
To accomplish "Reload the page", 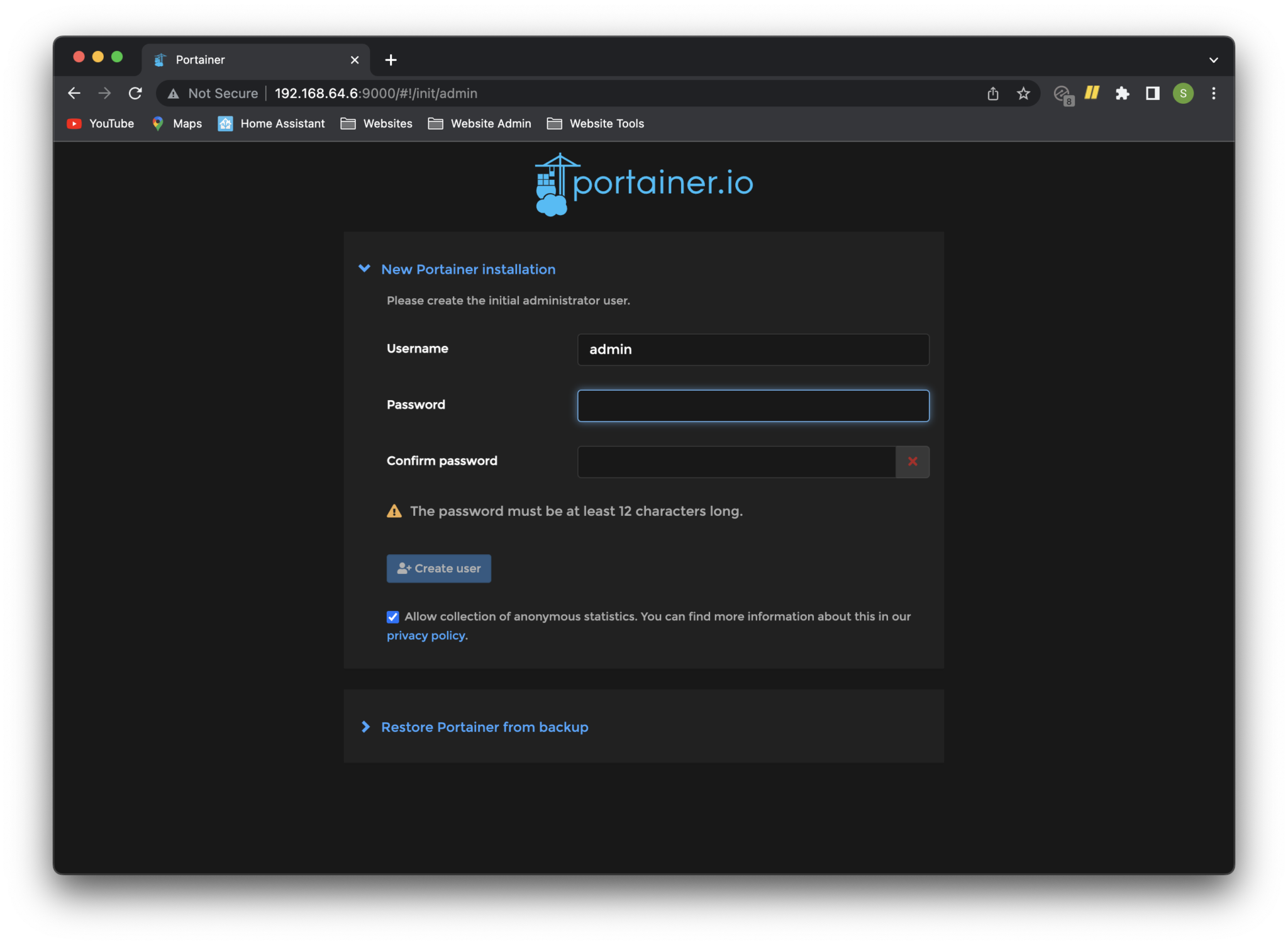I will [x=136, y=93].
